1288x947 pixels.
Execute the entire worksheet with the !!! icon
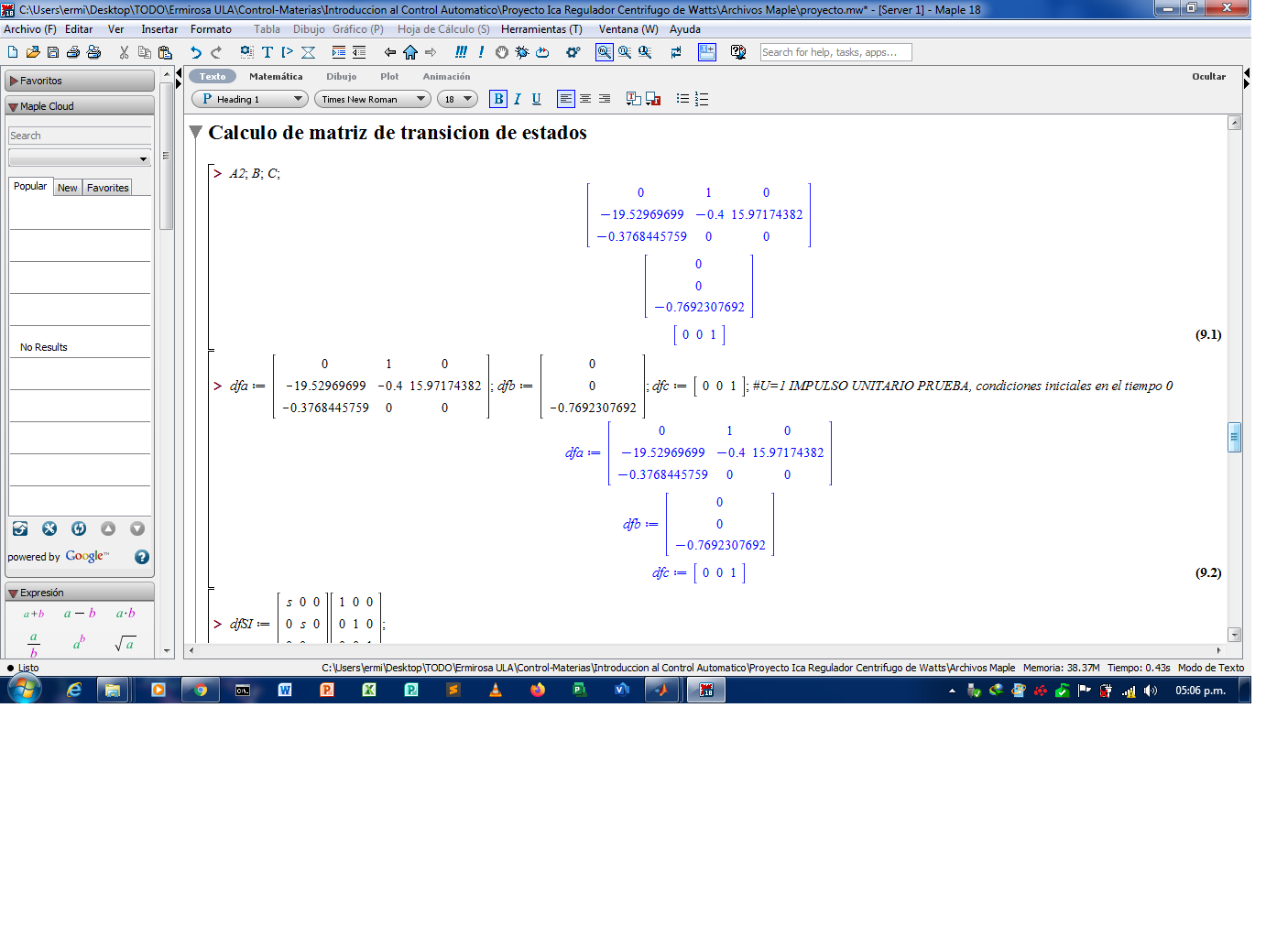click(460, 52)
